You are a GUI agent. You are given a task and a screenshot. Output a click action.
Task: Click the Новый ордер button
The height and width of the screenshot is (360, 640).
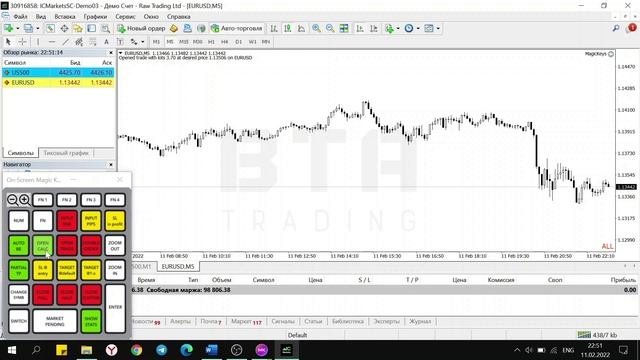coord(141,28)
